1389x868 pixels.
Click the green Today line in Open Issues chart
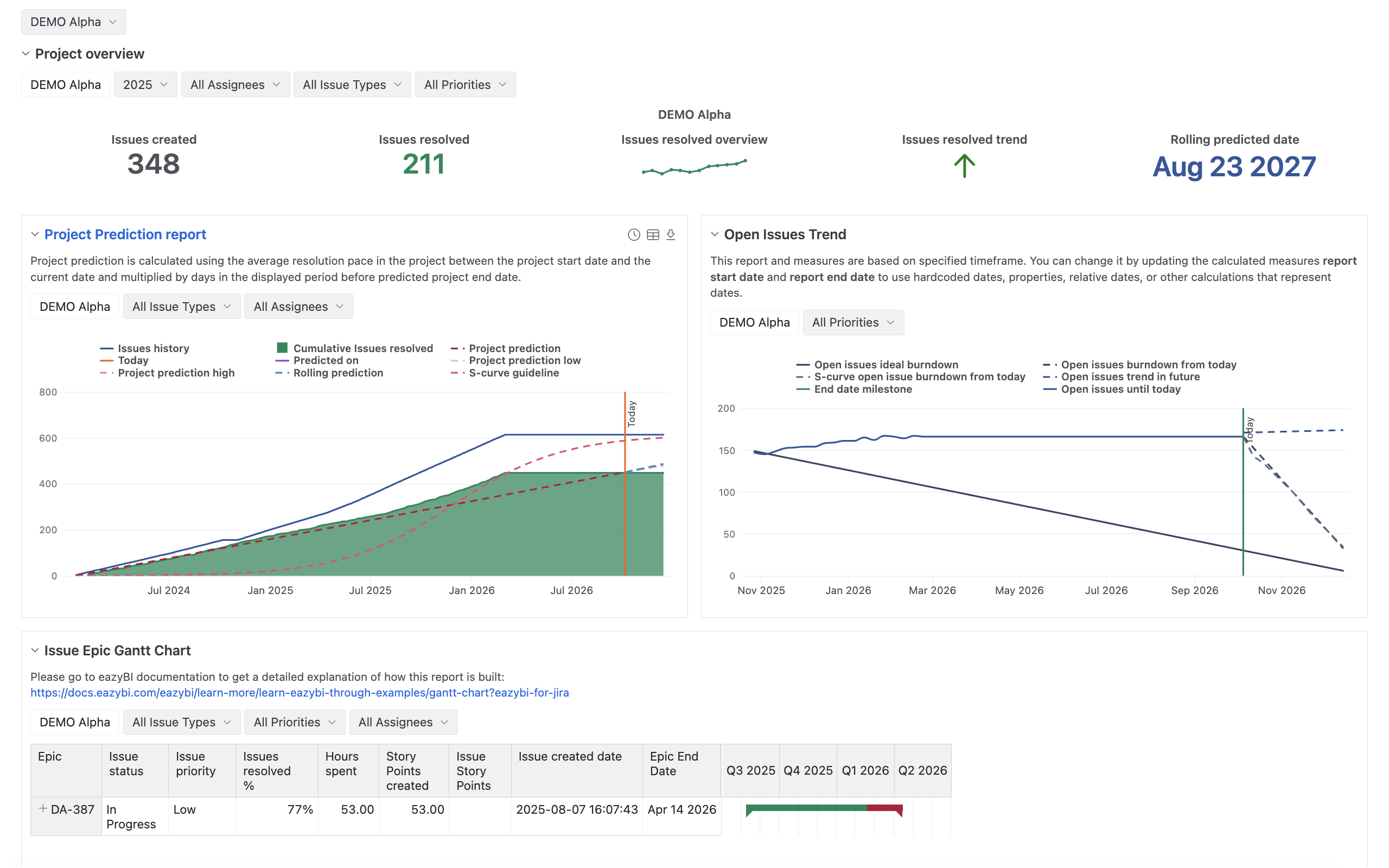point(1243,492)
